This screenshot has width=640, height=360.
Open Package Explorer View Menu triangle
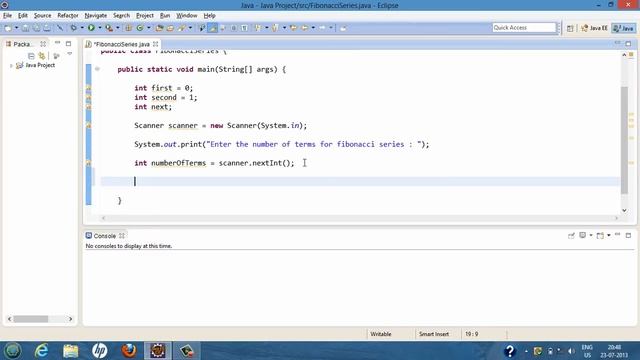pos(69,54)
